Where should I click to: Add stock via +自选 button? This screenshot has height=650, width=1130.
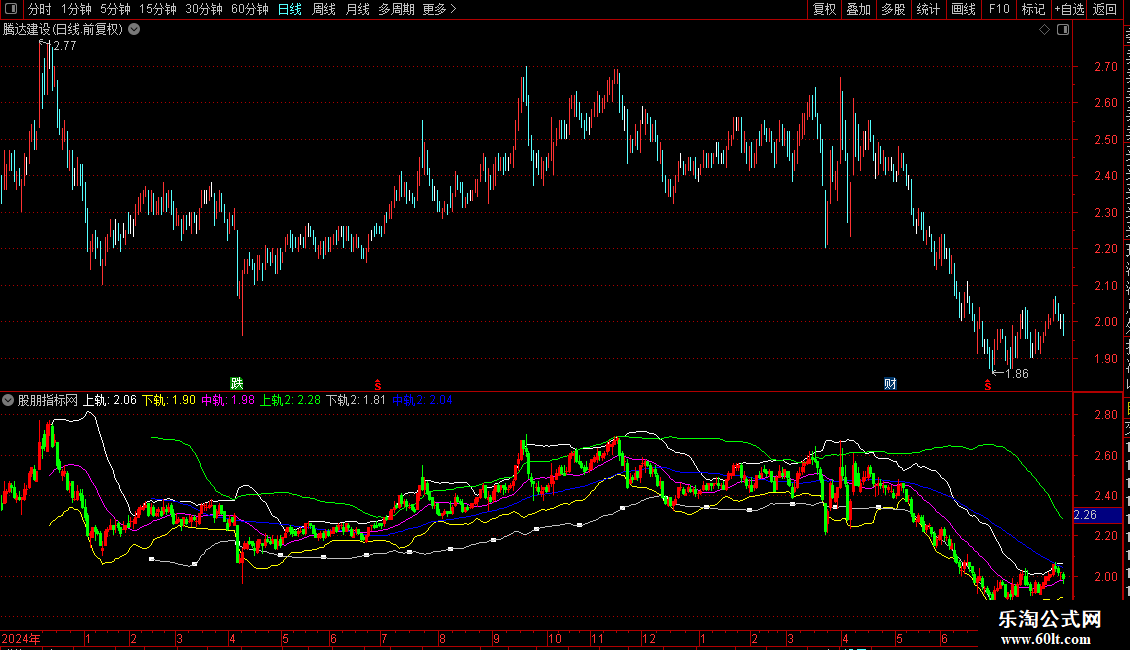pyautogui.click(x=1069, y=9)
